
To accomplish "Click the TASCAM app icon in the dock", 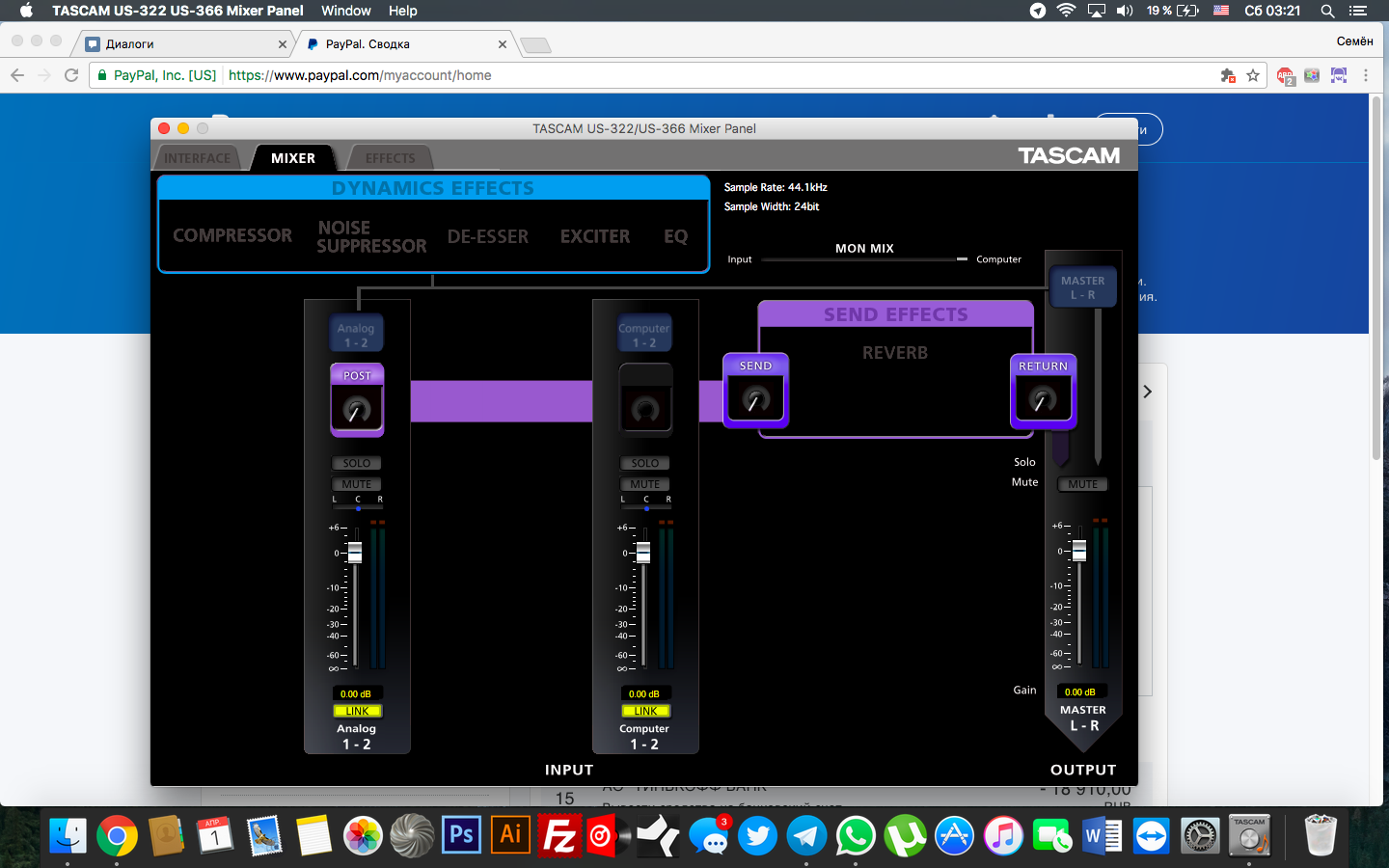I will point(1249,835).
